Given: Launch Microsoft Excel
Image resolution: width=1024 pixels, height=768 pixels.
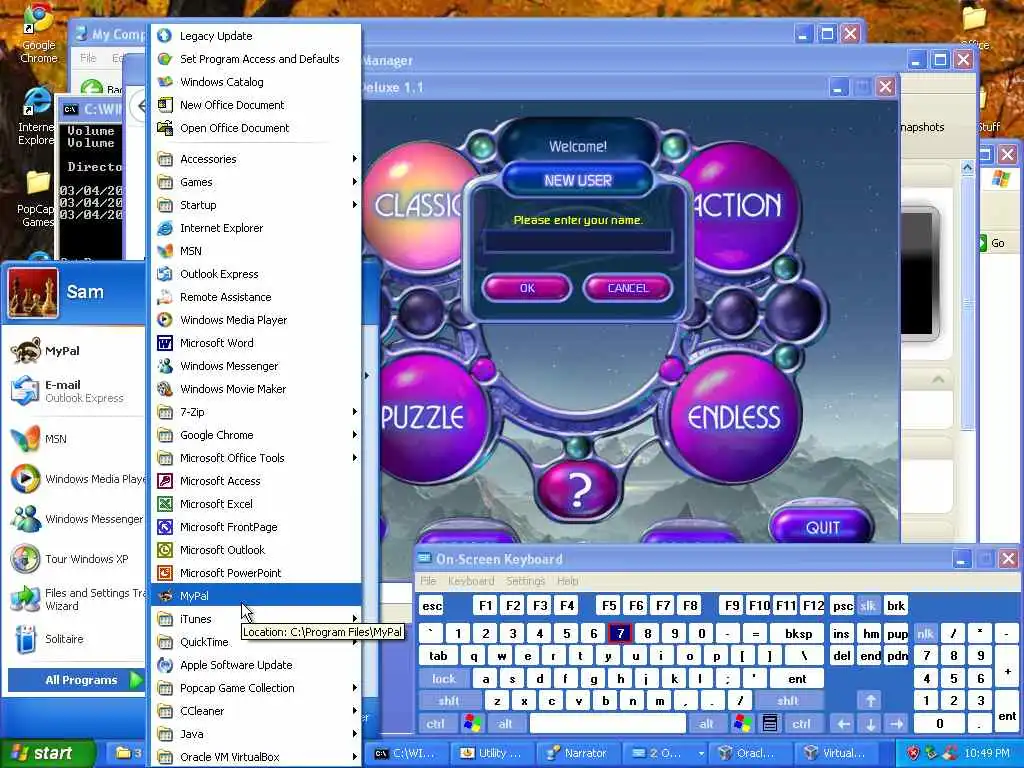Looking at the screenshot, I should [x=256, y=504].
